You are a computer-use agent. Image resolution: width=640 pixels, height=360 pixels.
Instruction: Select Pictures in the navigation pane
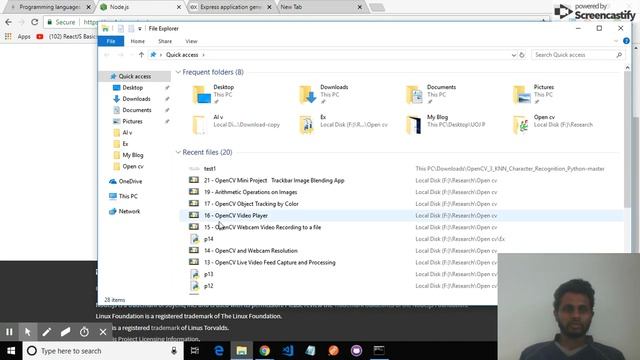click(132, 121)
